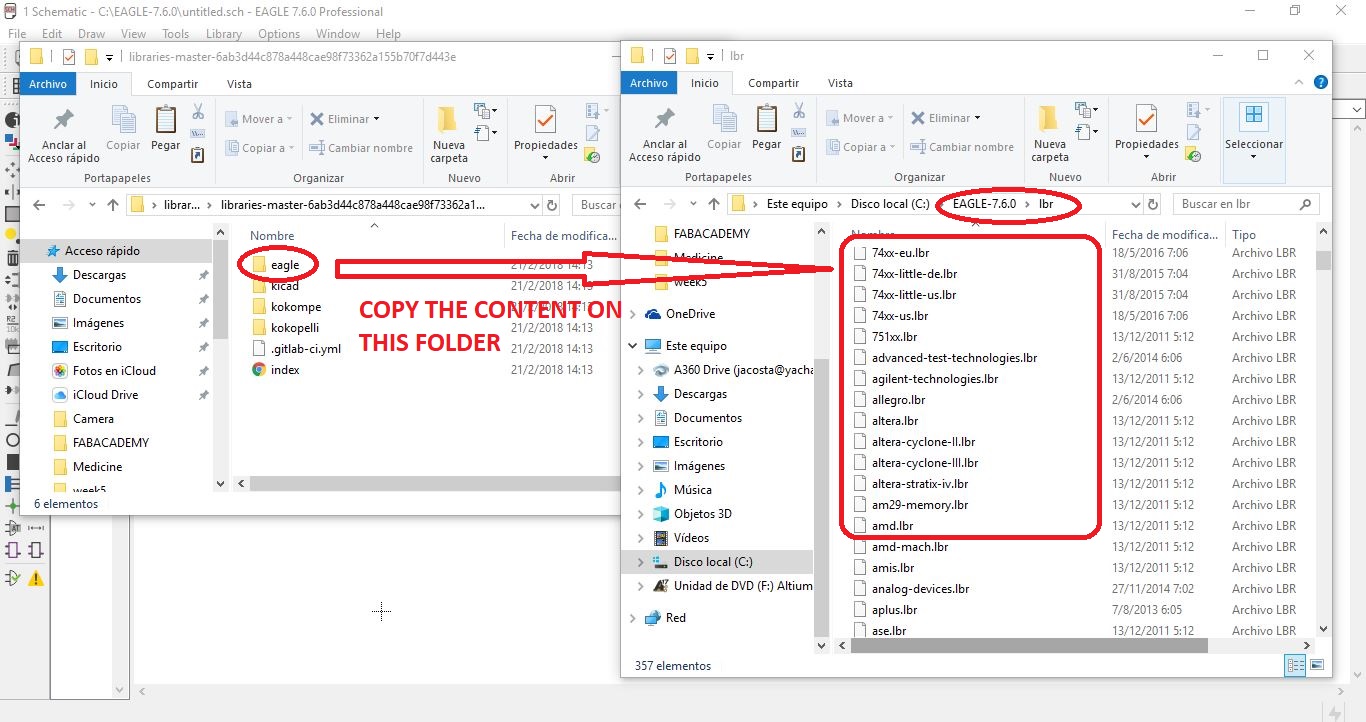The image size is (1366, 722).
Task: Open lbr address bar history dropdown
Action: [1135, 204]
